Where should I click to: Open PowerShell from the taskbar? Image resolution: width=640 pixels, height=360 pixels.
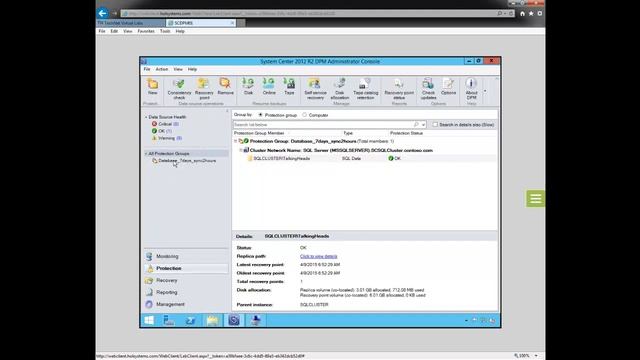point(190,320)
